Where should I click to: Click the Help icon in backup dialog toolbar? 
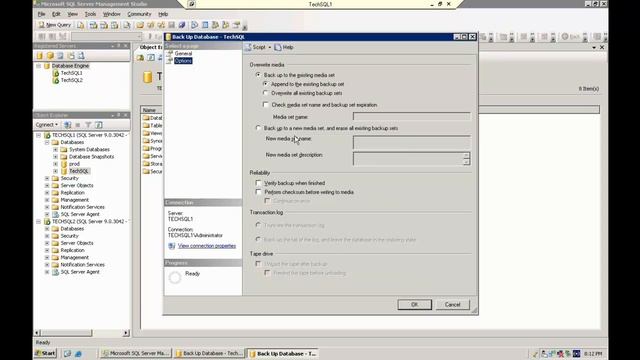[278, 47]
